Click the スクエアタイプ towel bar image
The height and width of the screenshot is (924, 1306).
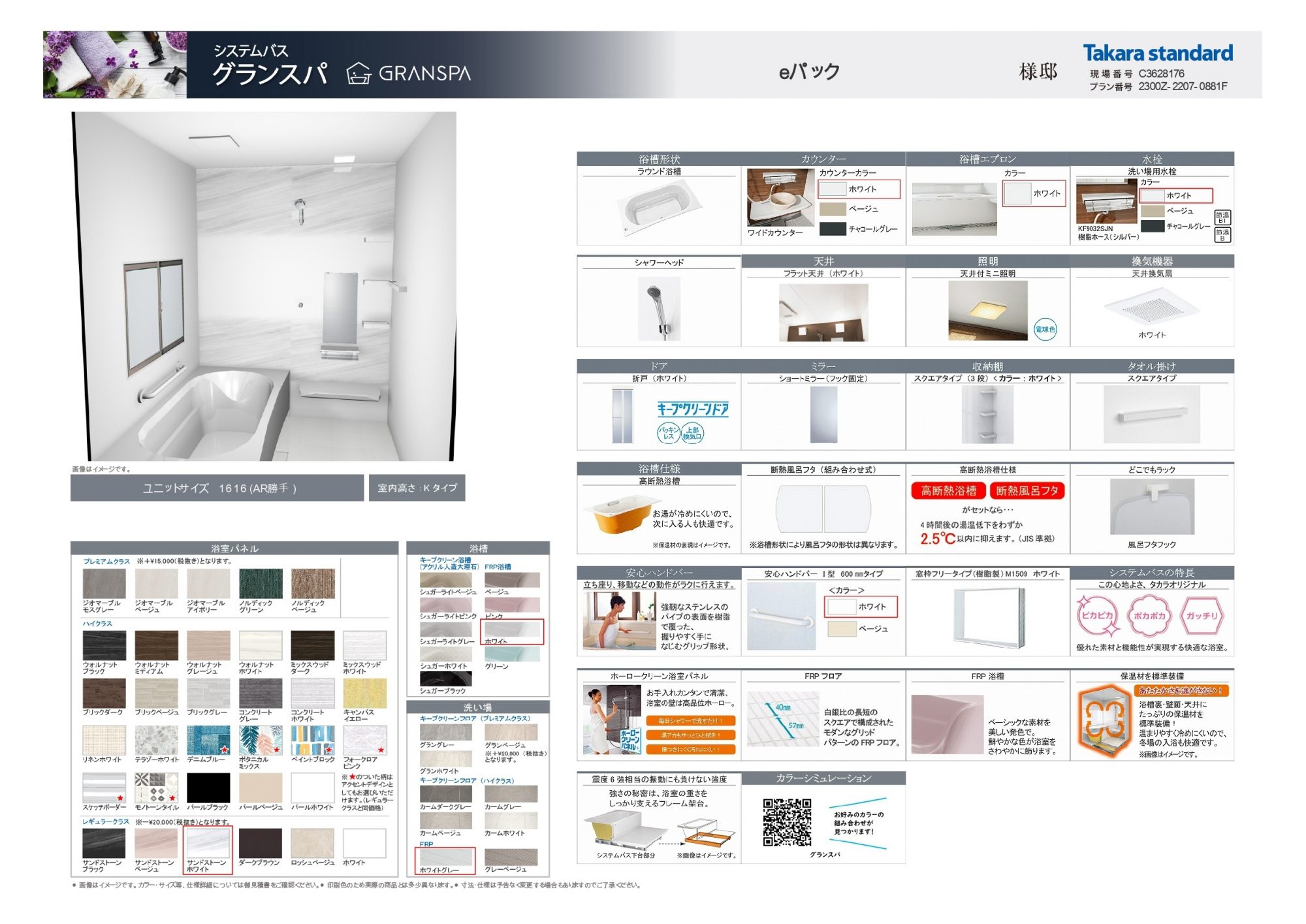1152,414
